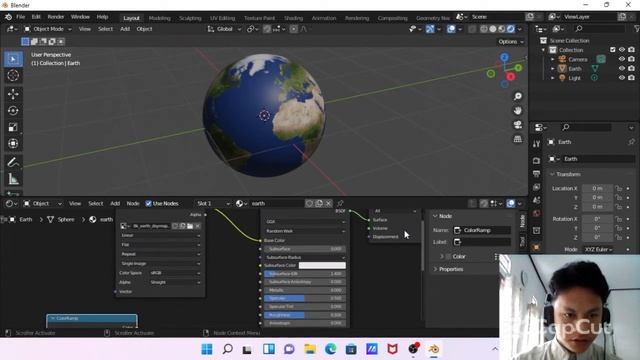This screenshot has width=640, height=360.
Task: Select the Cursor tool
Action: coord(13,76)
